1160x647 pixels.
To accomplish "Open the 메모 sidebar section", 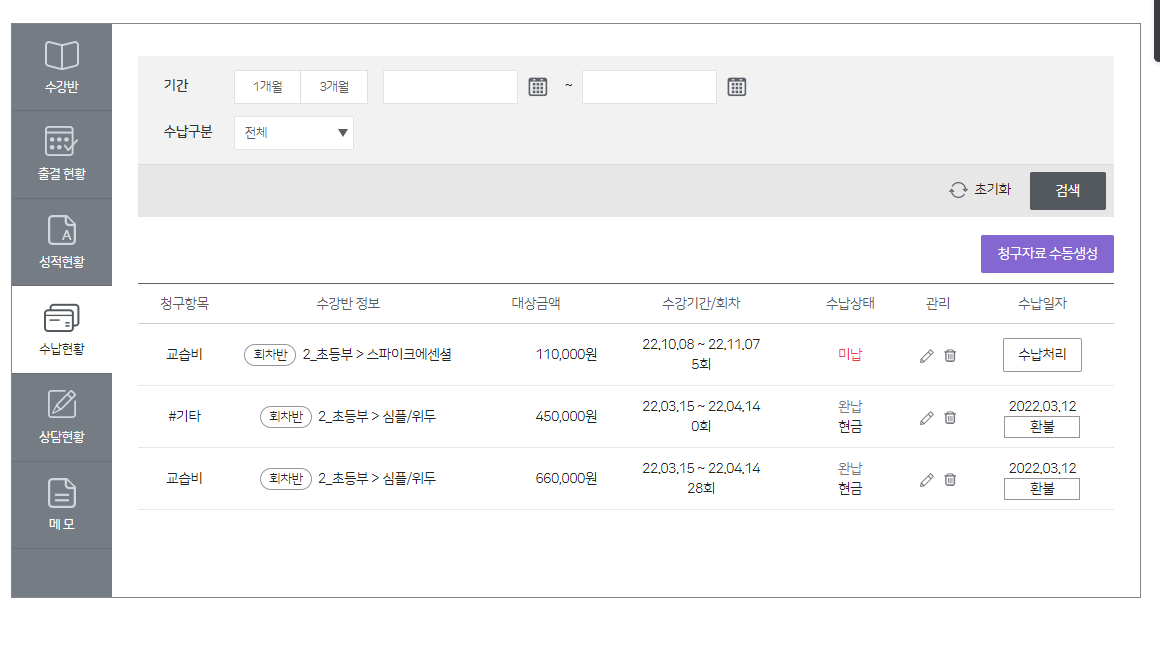I will pos(61,505).
